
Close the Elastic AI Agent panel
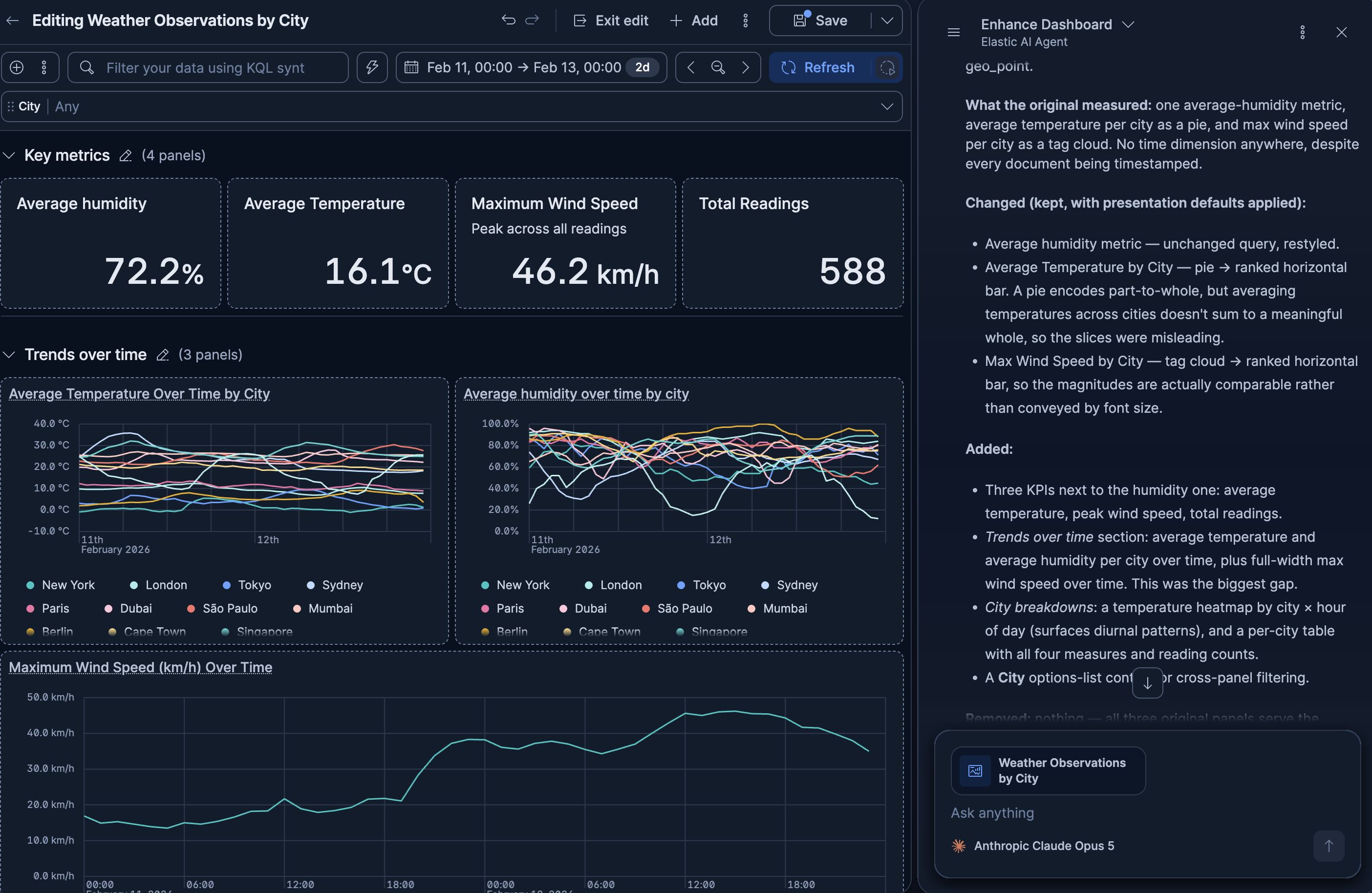pos(1341,32)
